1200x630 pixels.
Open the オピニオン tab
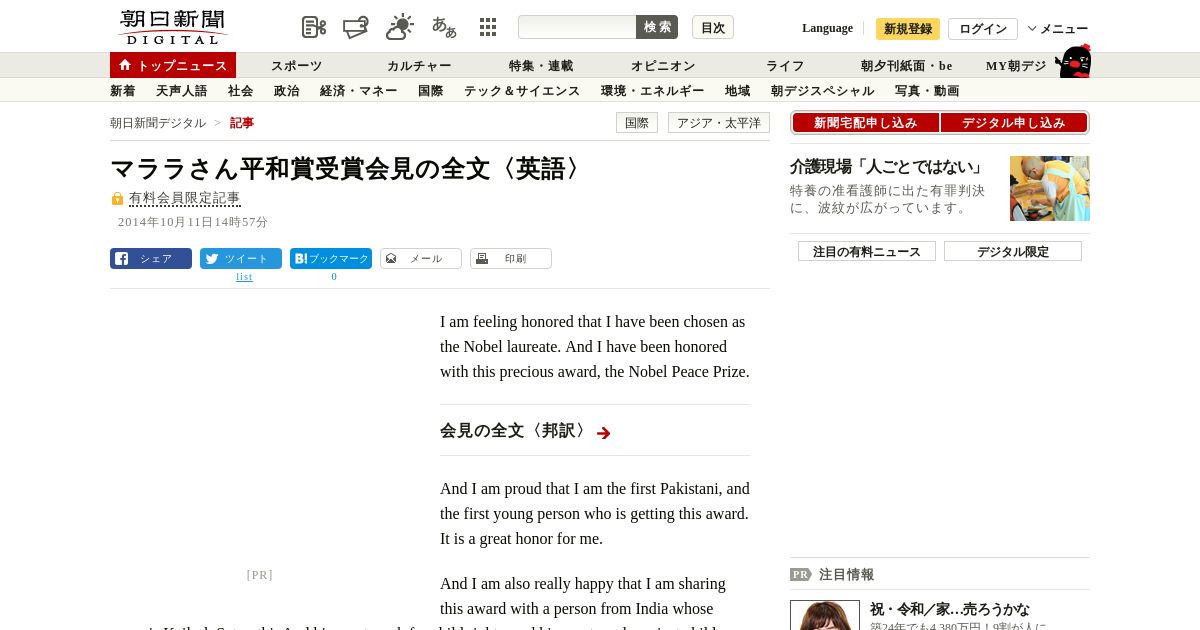pos(663,66)
